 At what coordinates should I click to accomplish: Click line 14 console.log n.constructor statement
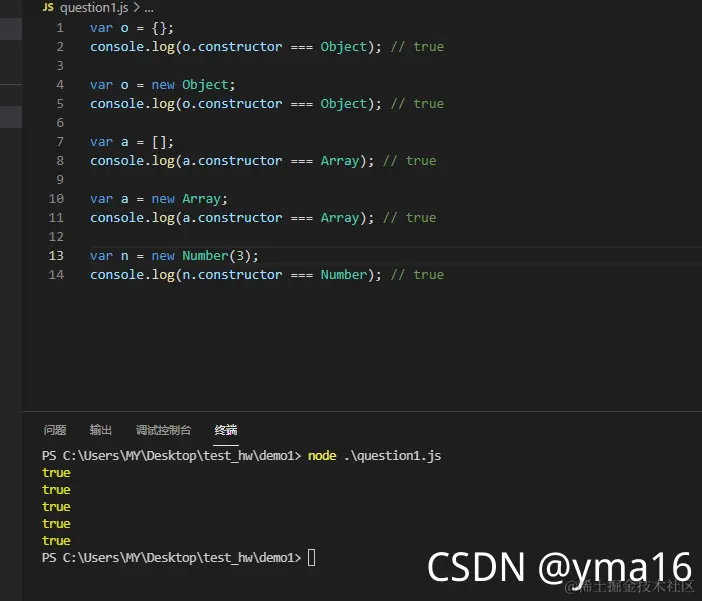click(235, 275)
